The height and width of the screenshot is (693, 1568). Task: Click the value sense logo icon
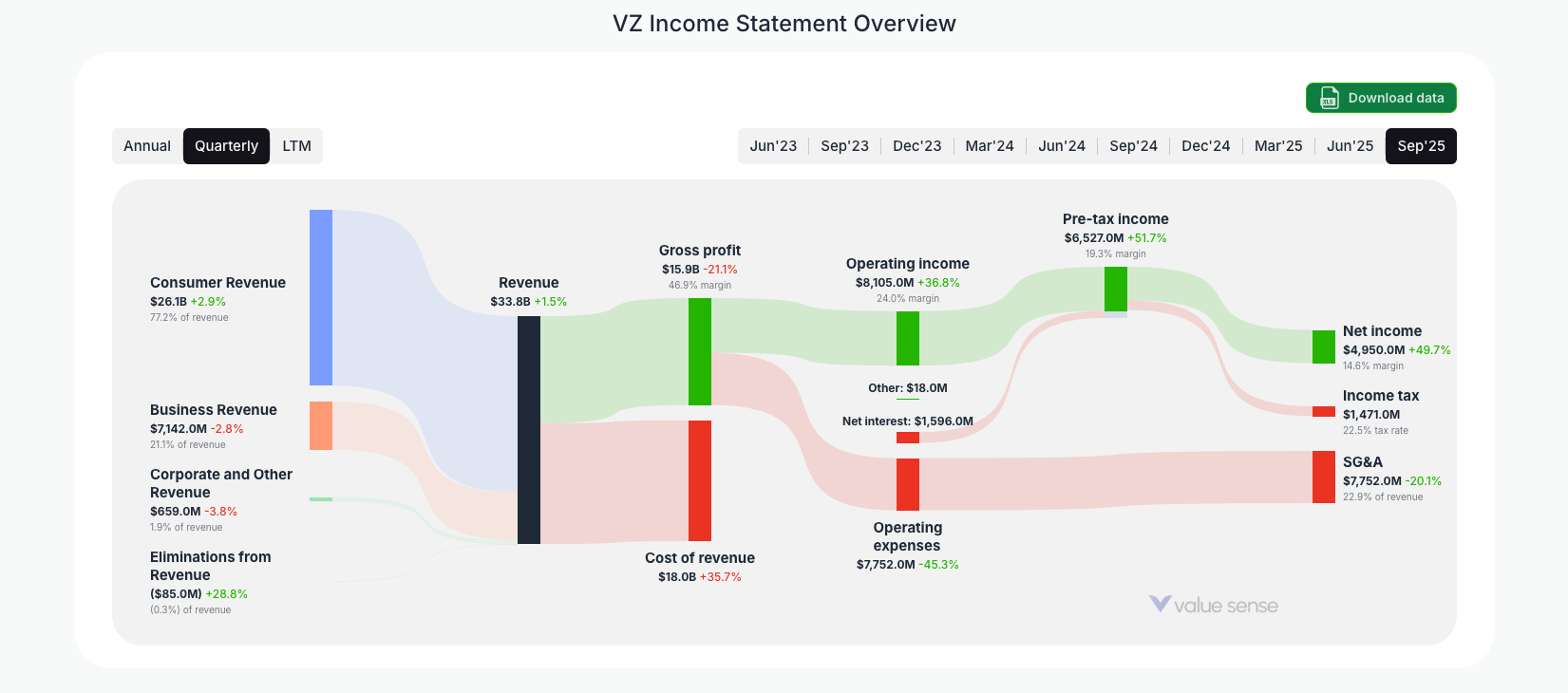point(1158,604)
